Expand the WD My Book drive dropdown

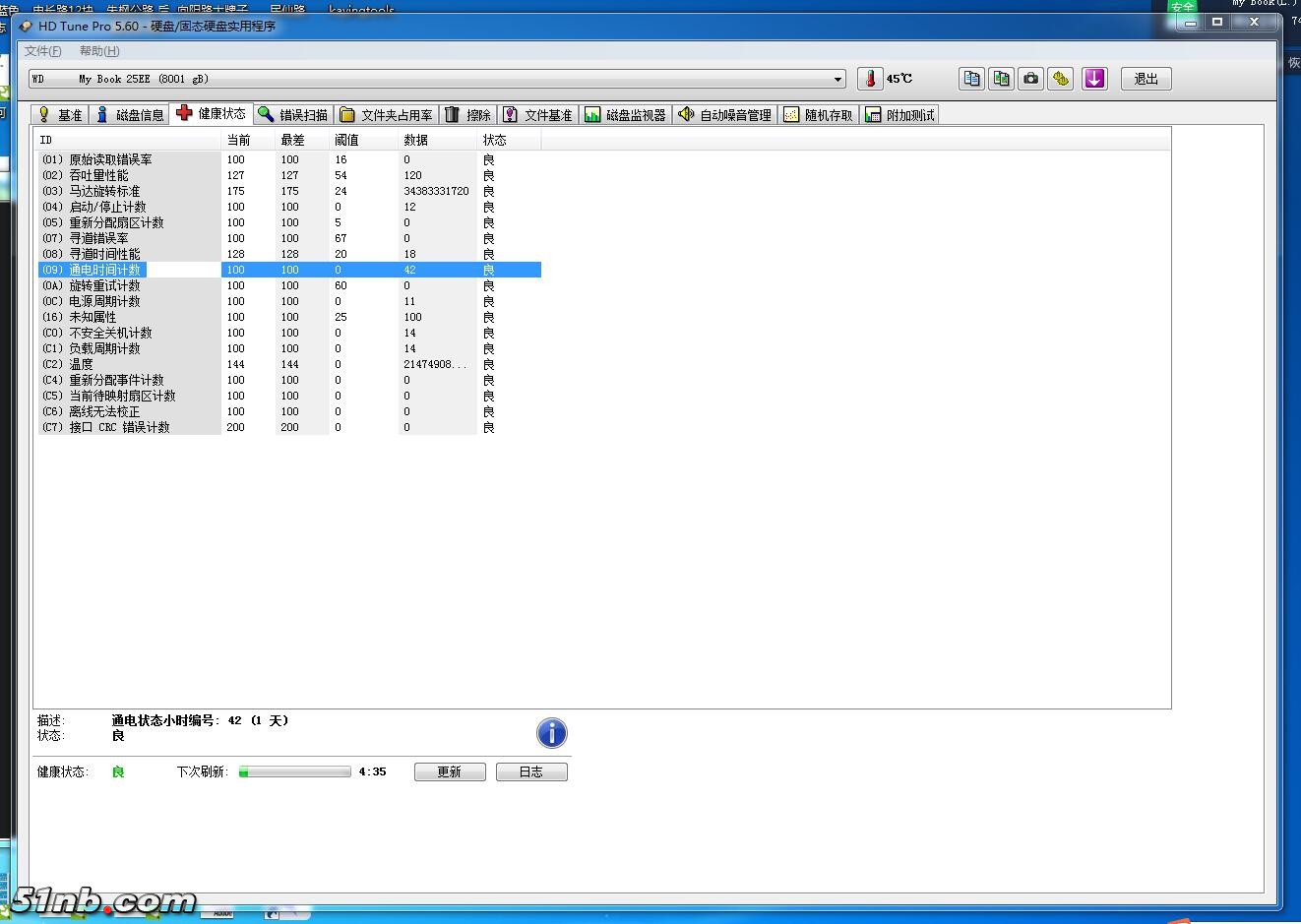(x=837, y=79)
